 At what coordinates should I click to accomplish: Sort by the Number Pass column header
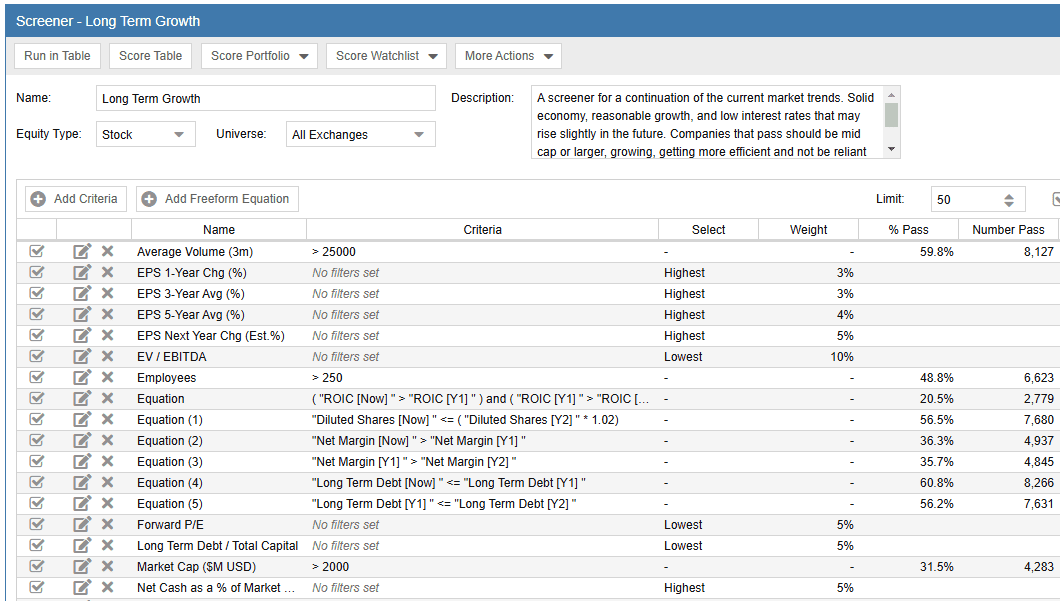point(1009,230)
